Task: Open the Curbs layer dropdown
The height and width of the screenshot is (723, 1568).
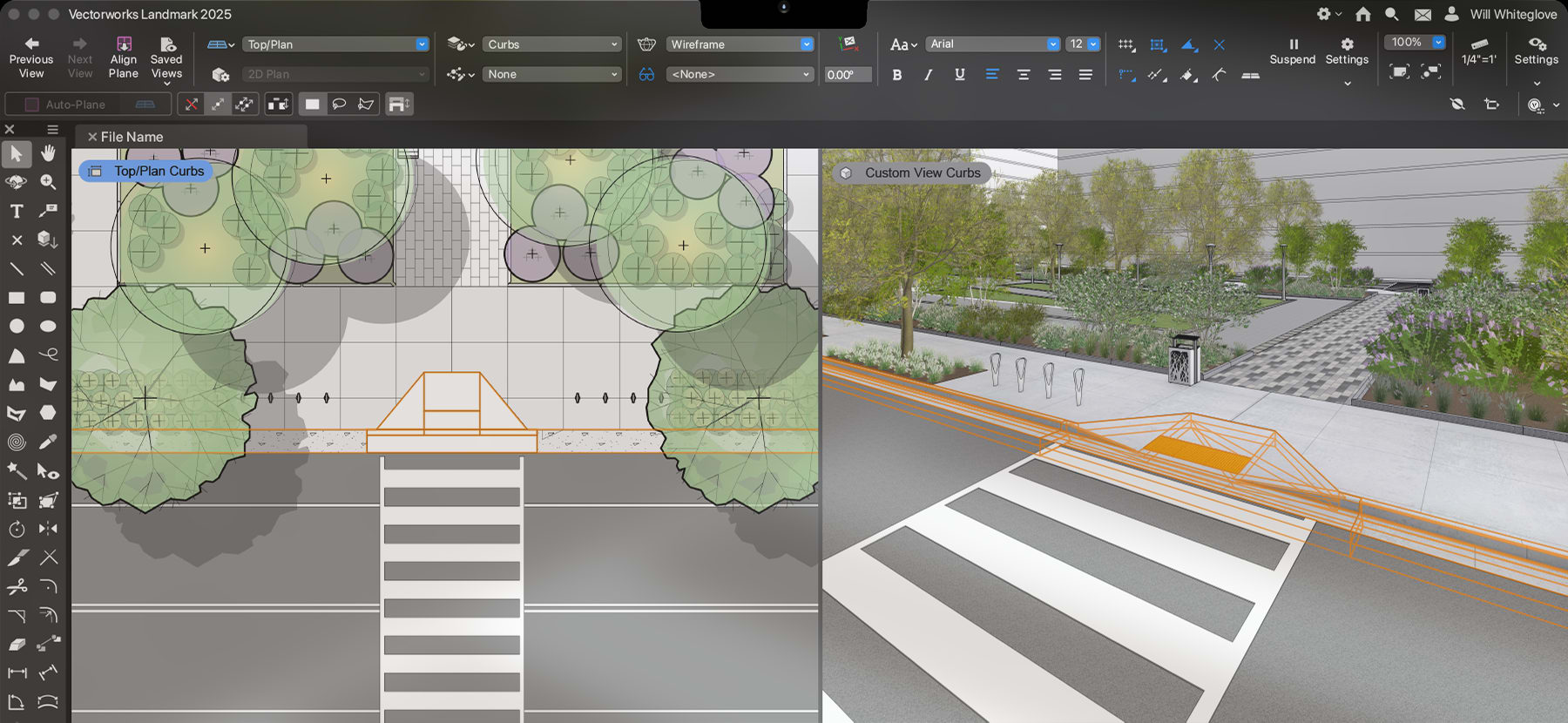Action: [552, 44]
